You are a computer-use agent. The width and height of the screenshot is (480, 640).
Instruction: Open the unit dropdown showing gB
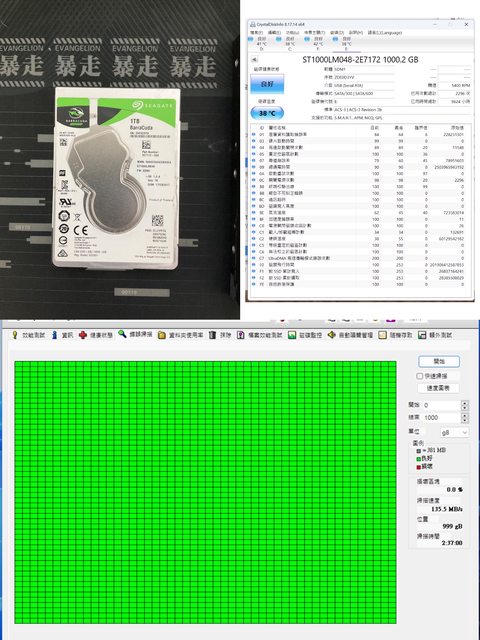tap(454, 432)
